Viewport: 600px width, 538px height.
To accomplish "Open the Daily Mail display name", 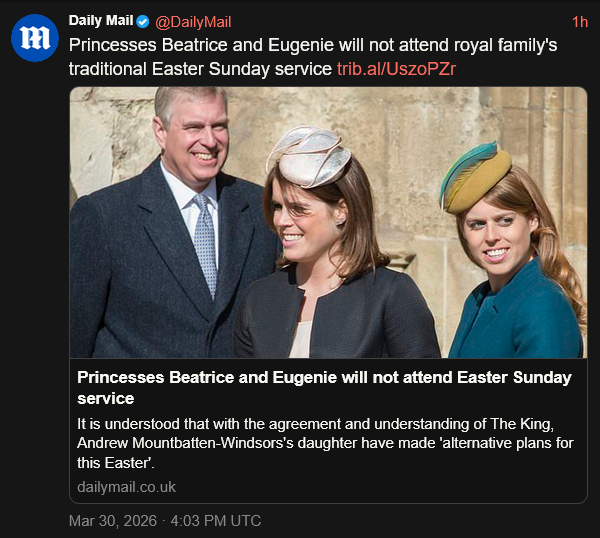I will [x=101, y=21].
